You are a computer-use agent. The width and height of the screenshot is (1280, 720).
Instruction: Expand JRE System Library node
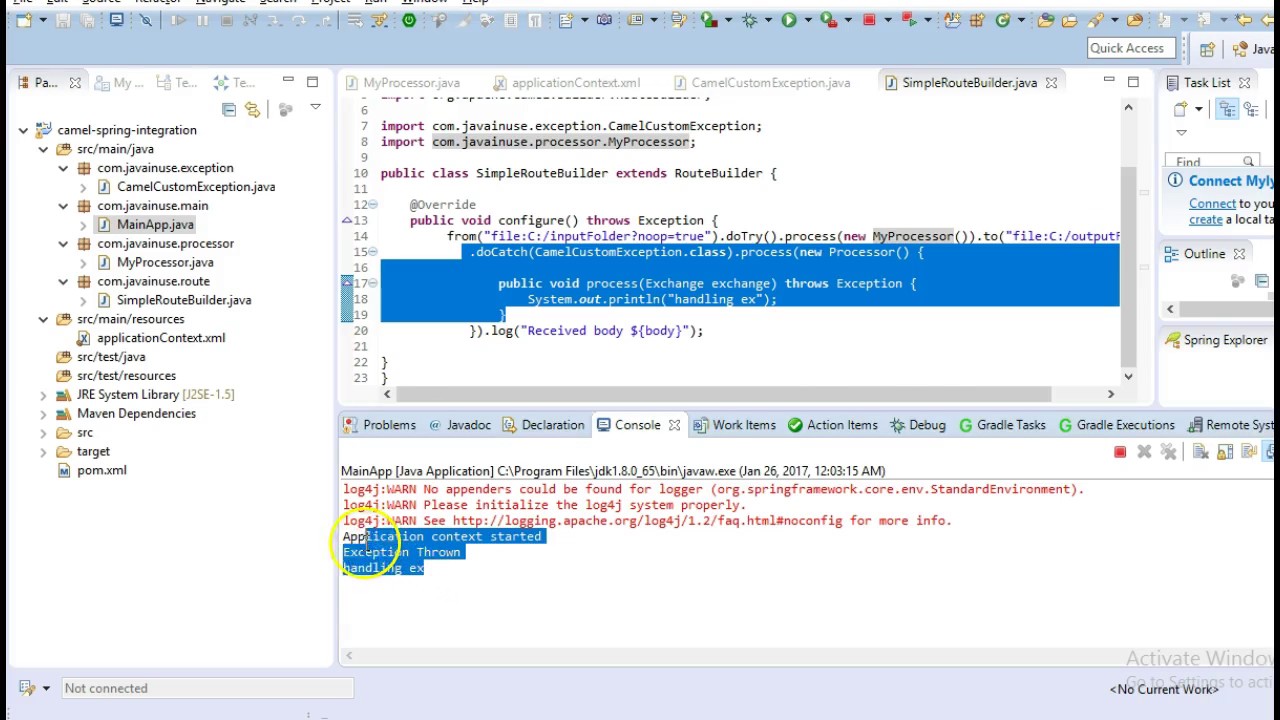click(43, 395)
